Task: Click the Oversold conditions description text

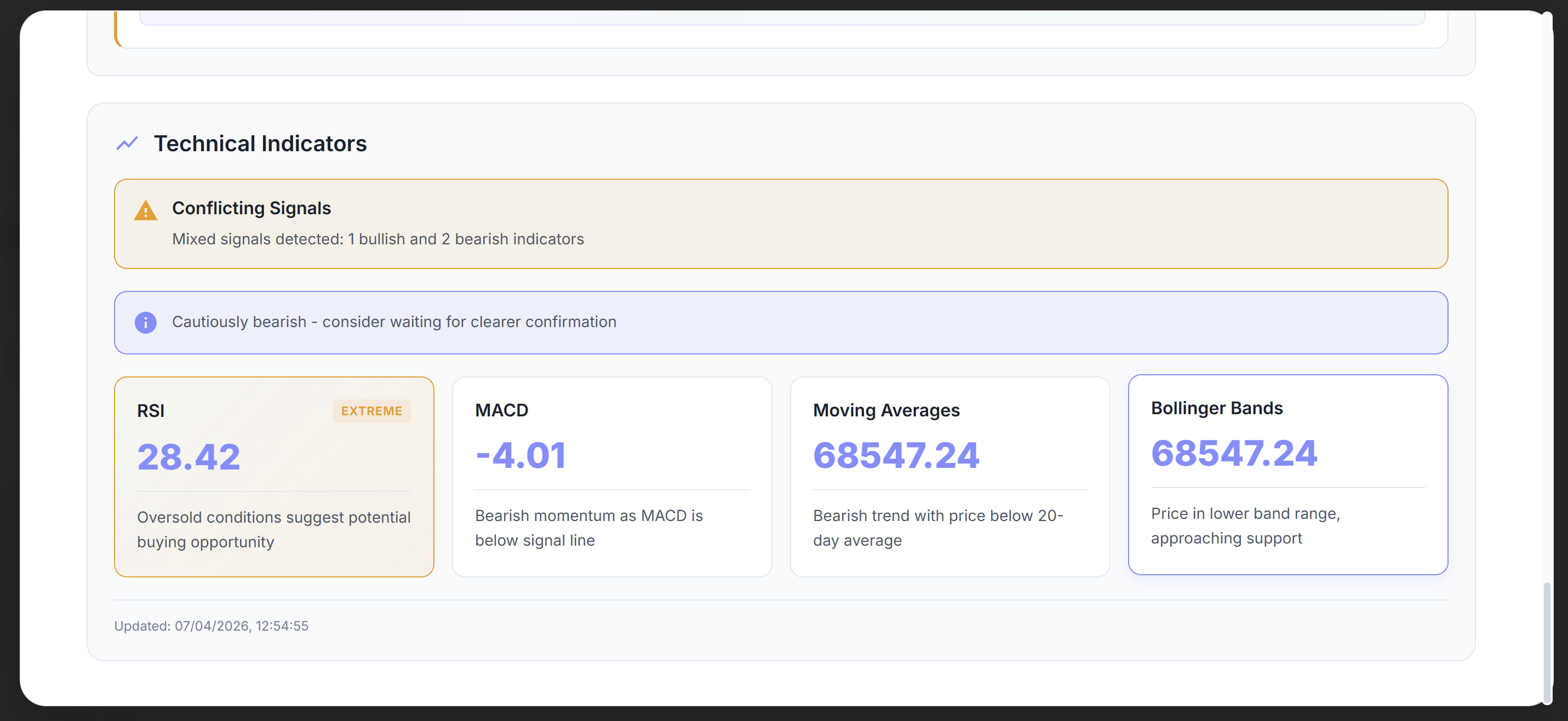Action: click(273, 529)
